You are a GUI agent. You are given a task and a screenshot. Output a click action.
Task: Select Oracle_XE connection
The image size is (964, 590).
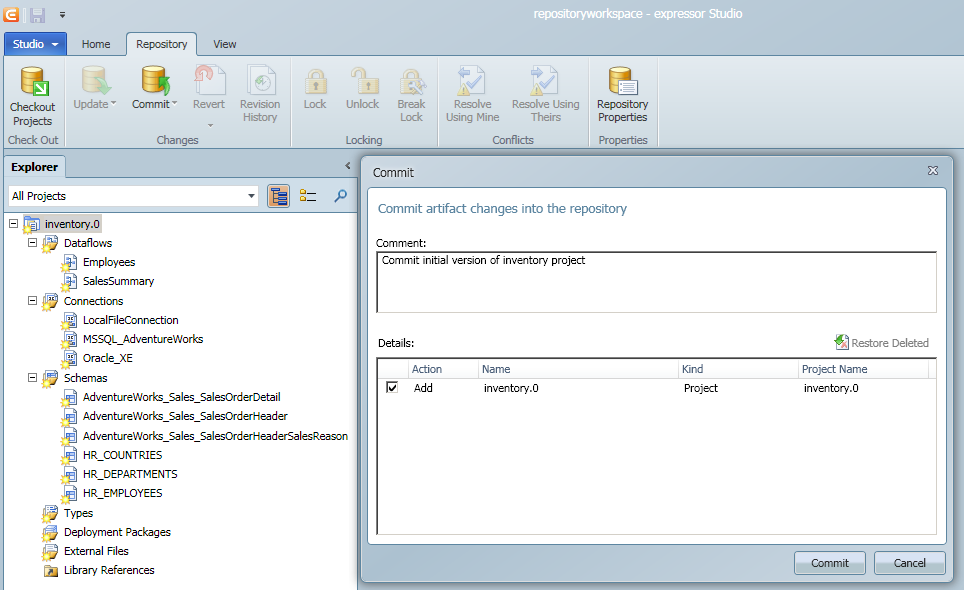point(108,358)
